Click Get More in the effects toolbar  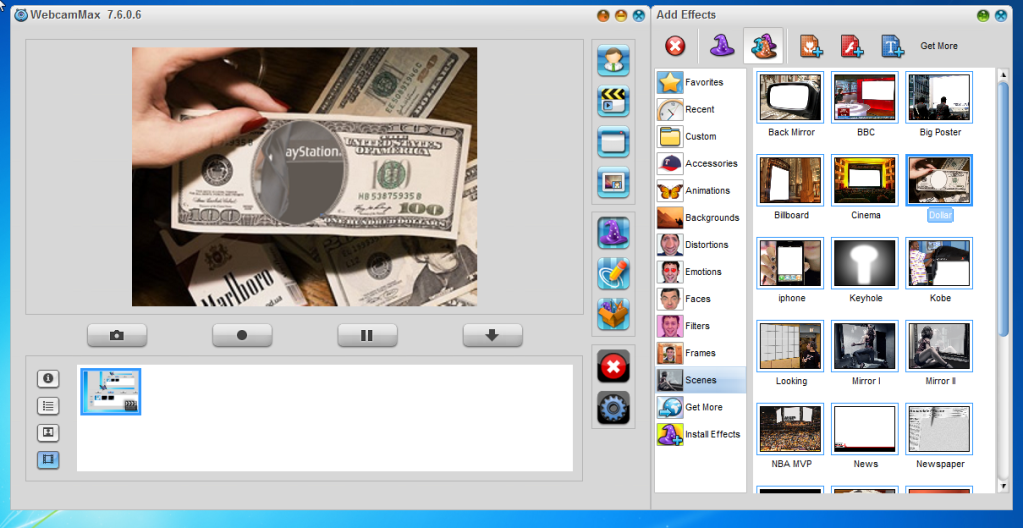(939, 46)
